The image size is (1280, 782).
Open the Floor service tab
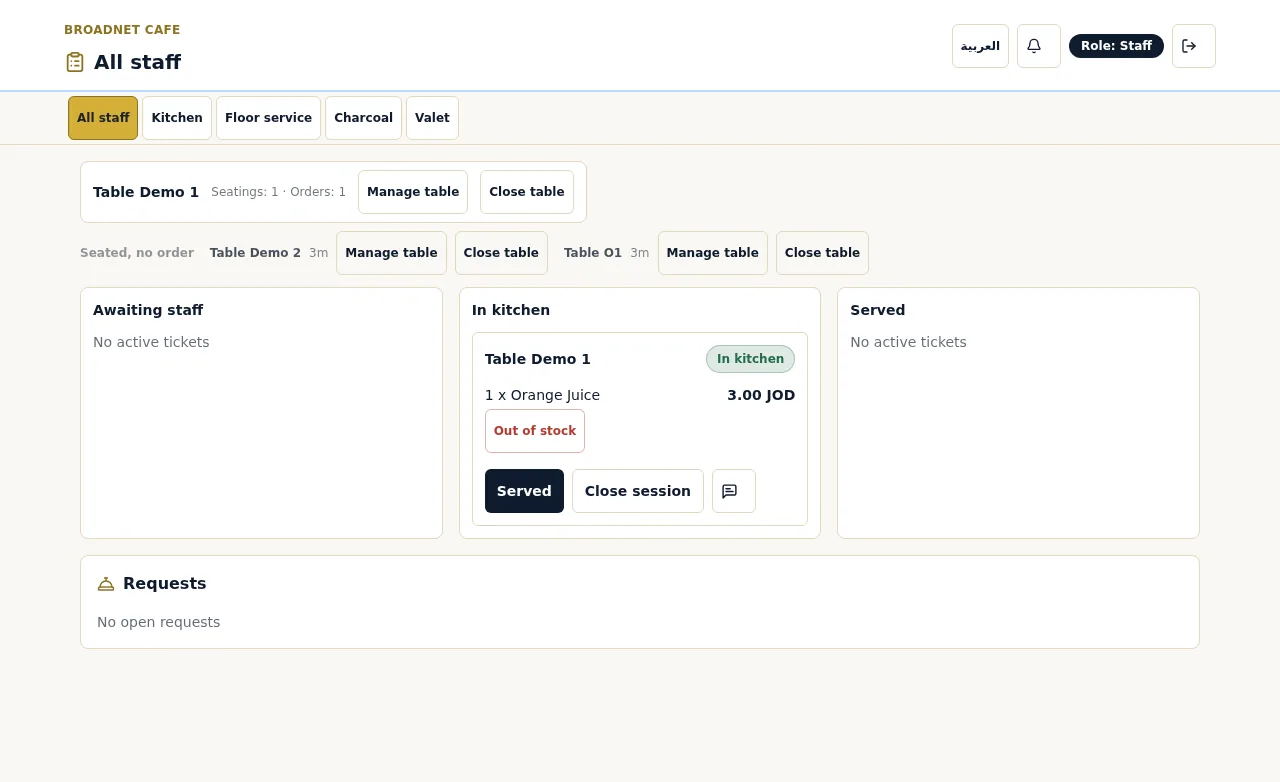click(268, 118)
